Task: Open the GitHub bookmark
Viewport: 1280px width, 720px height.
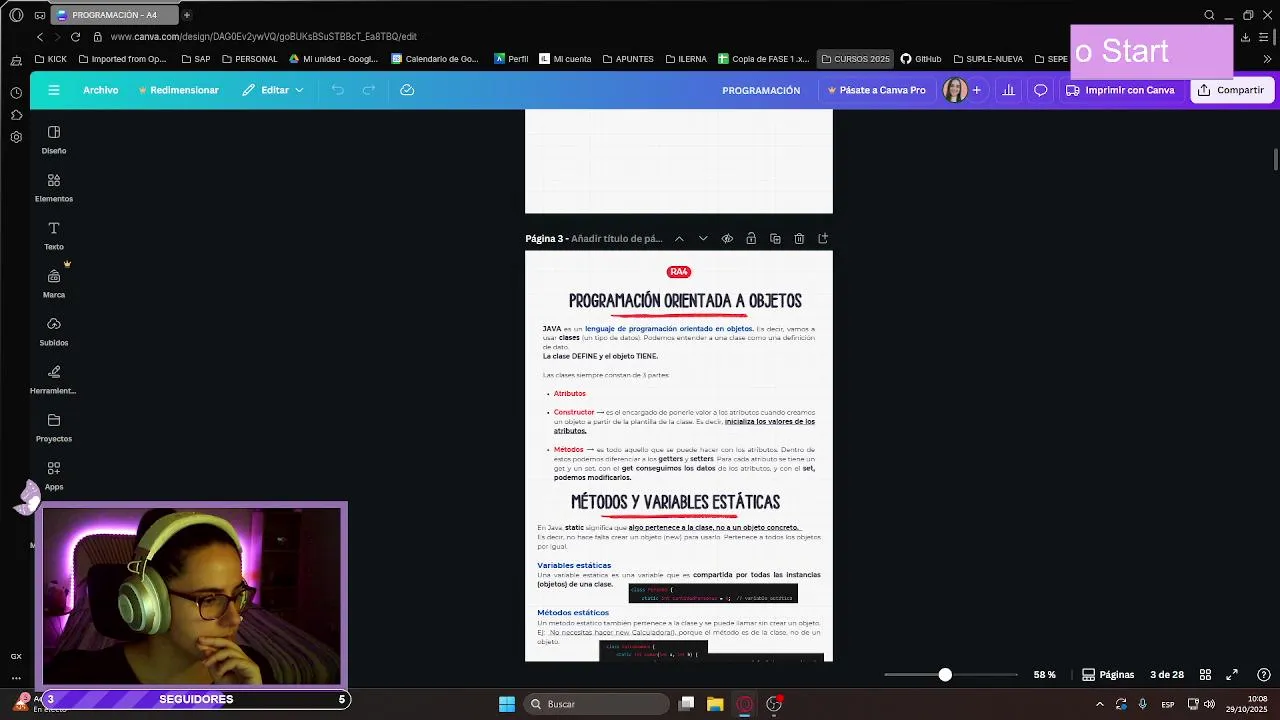Action: point(920,59)
